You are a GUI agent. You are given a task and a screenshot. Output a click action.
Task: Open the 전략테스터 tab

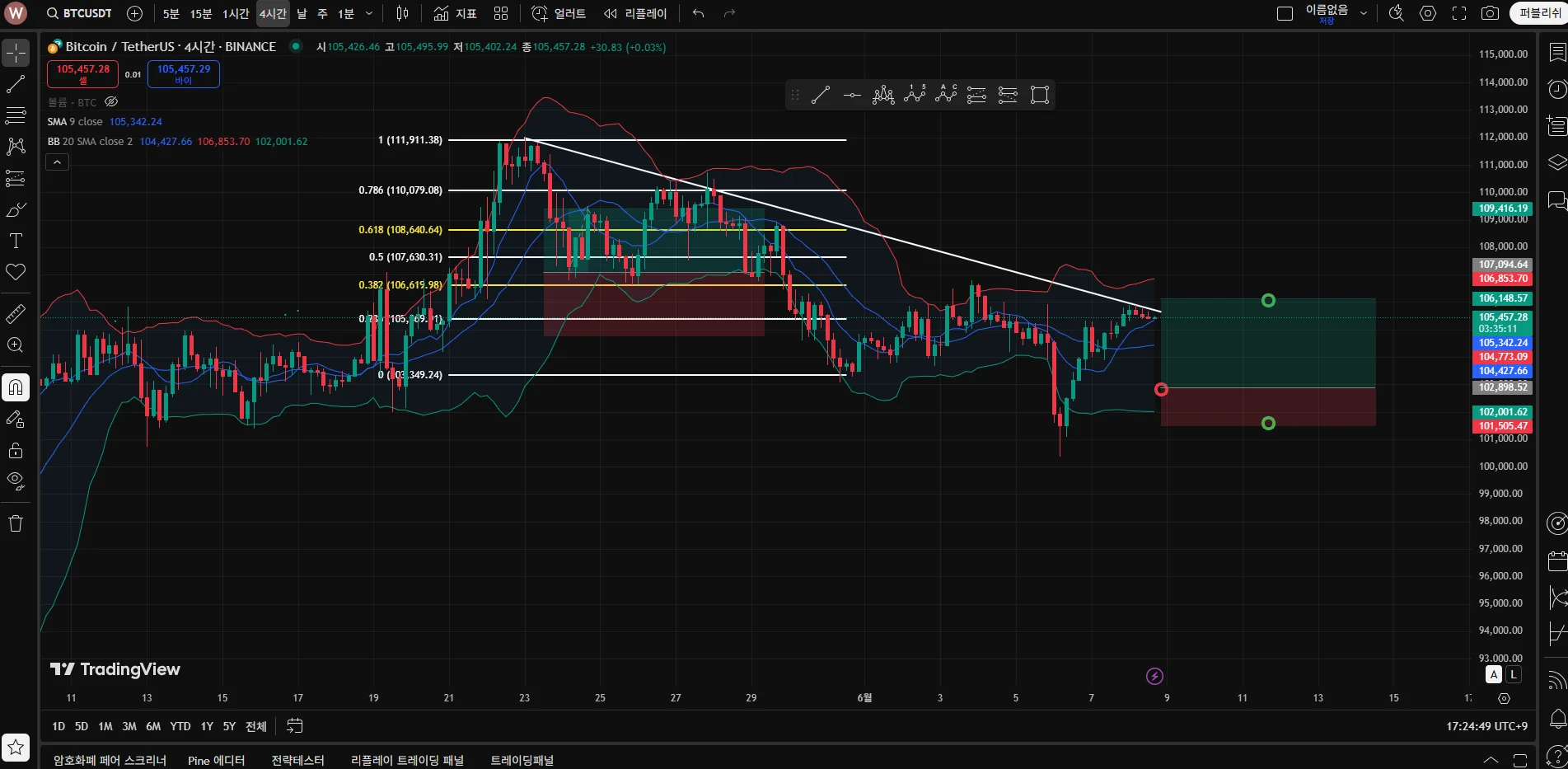(x=297, y=760)
